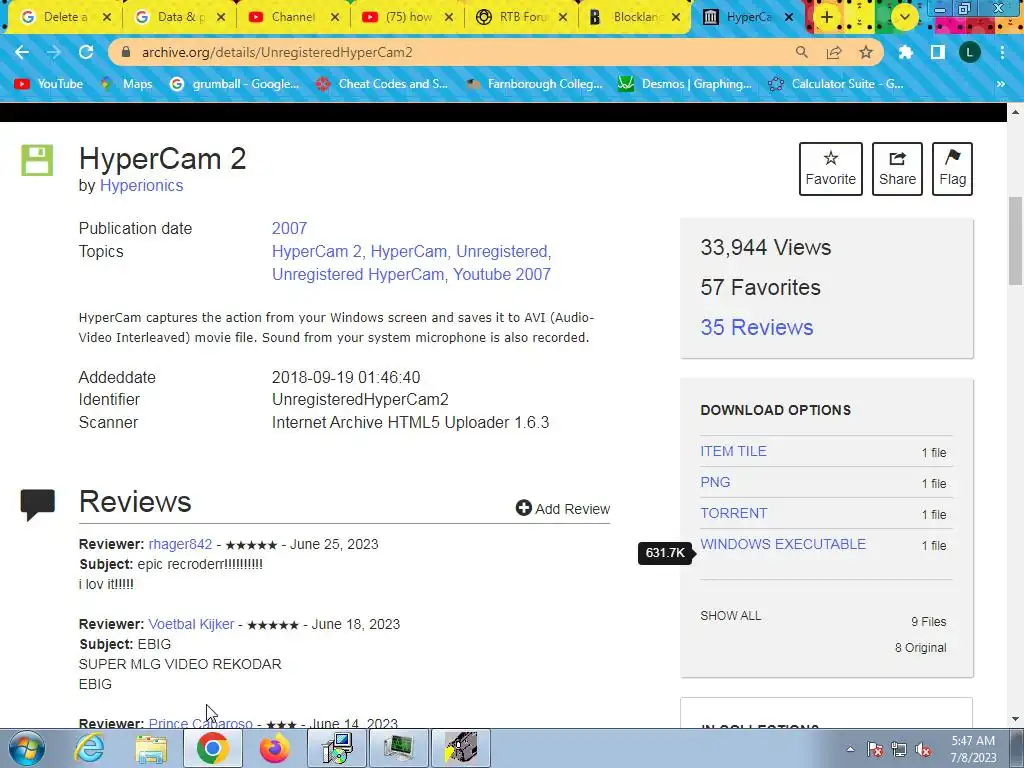The width and height of the screenshot is (1024, 768).
Task: Open the extensions puzzle icon
Action: (906, 52)
